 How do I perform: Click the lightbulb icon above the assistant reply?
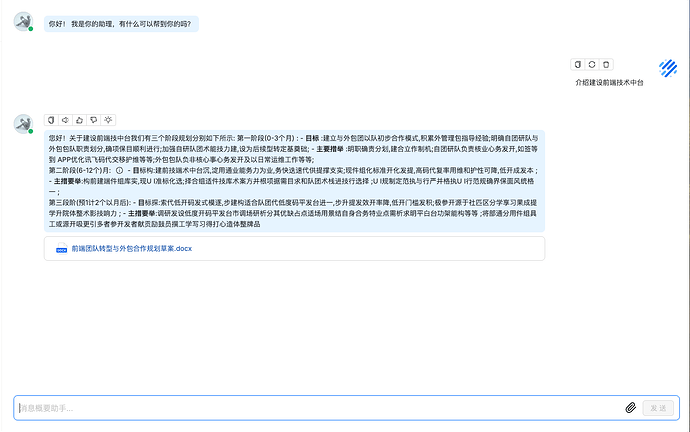[108, 120]
